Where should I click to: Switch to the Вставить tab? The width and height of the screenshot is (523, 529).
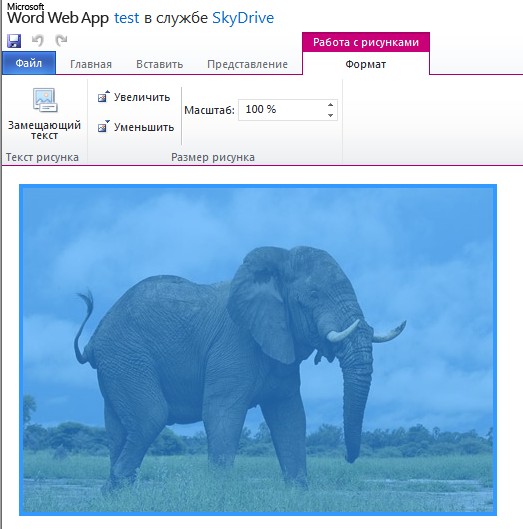tap(160, 64)
